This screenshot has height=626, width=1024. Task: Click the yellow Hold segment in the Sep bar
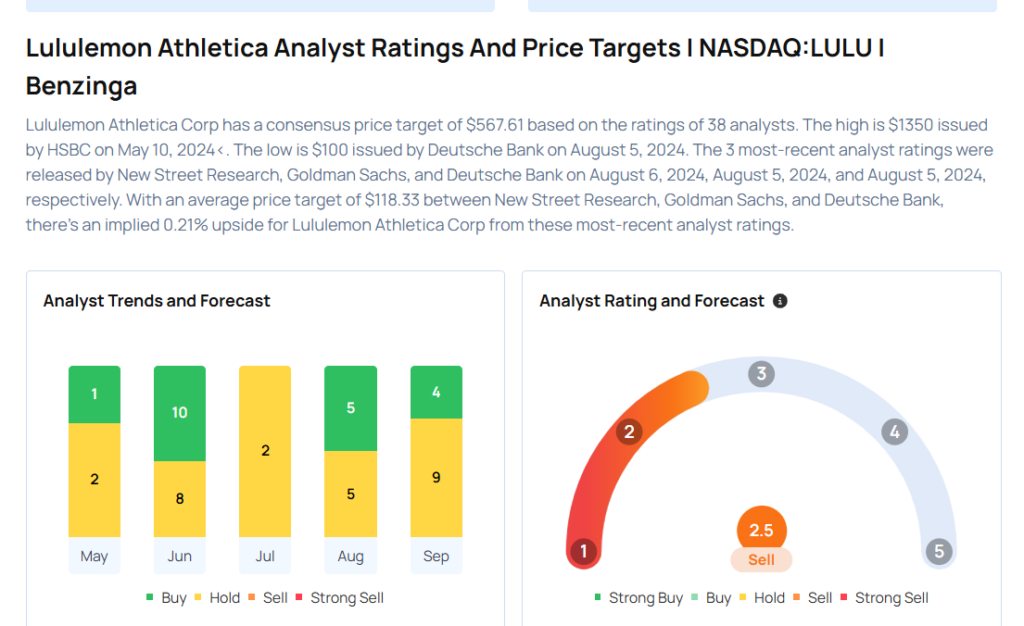(436, 478)
